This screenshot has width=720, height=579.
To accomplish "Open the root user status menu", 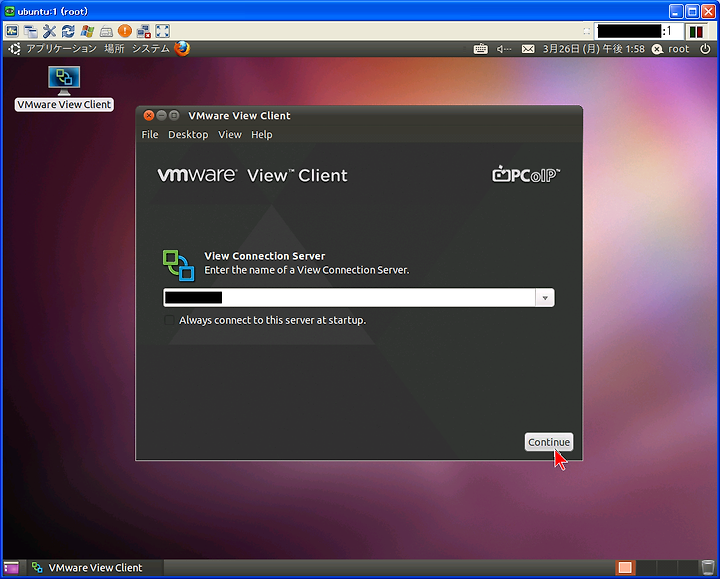I will (x=670, y=49).
